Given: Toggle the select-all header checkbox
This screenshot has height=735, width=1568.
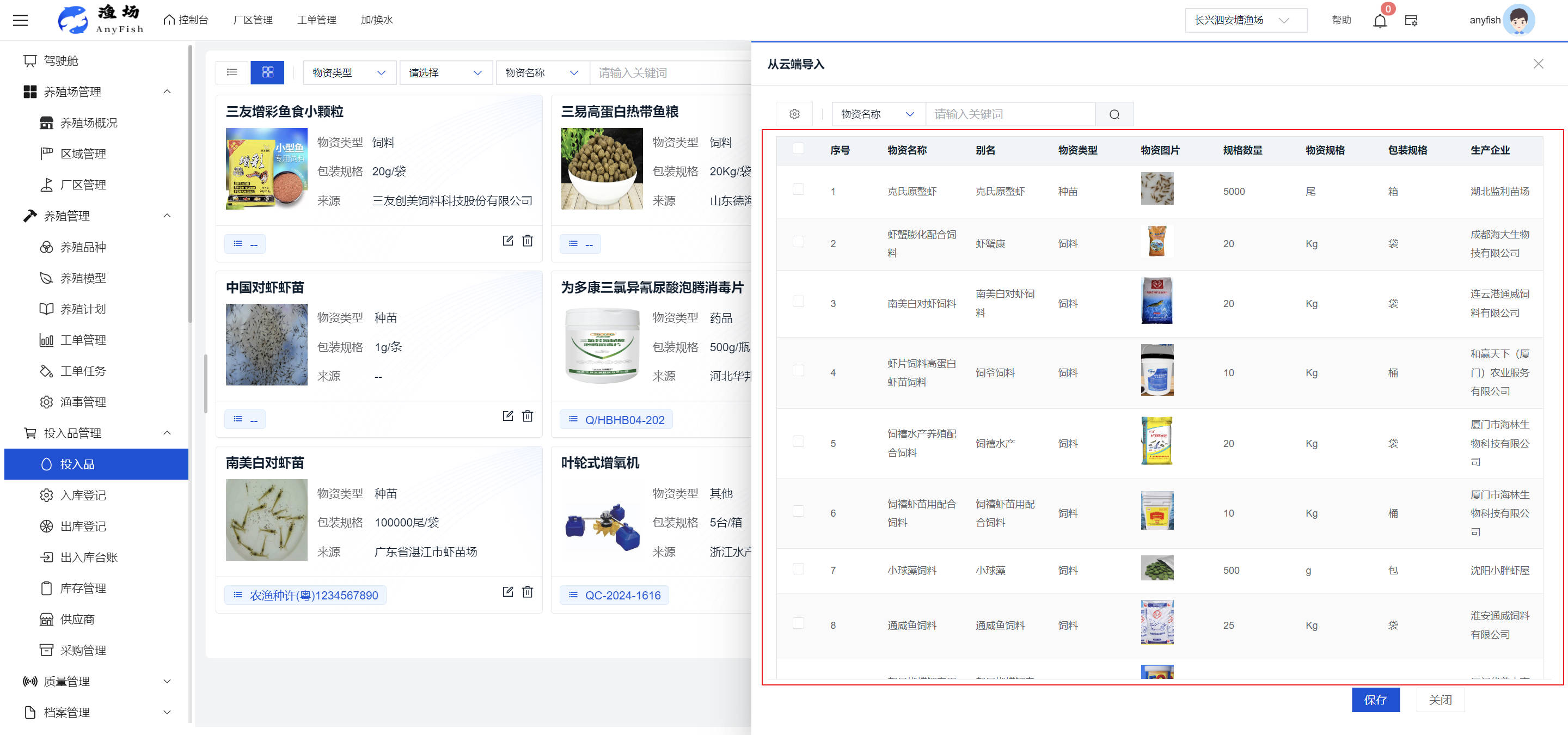Looking at the screenshot, I should pos(798,149).
